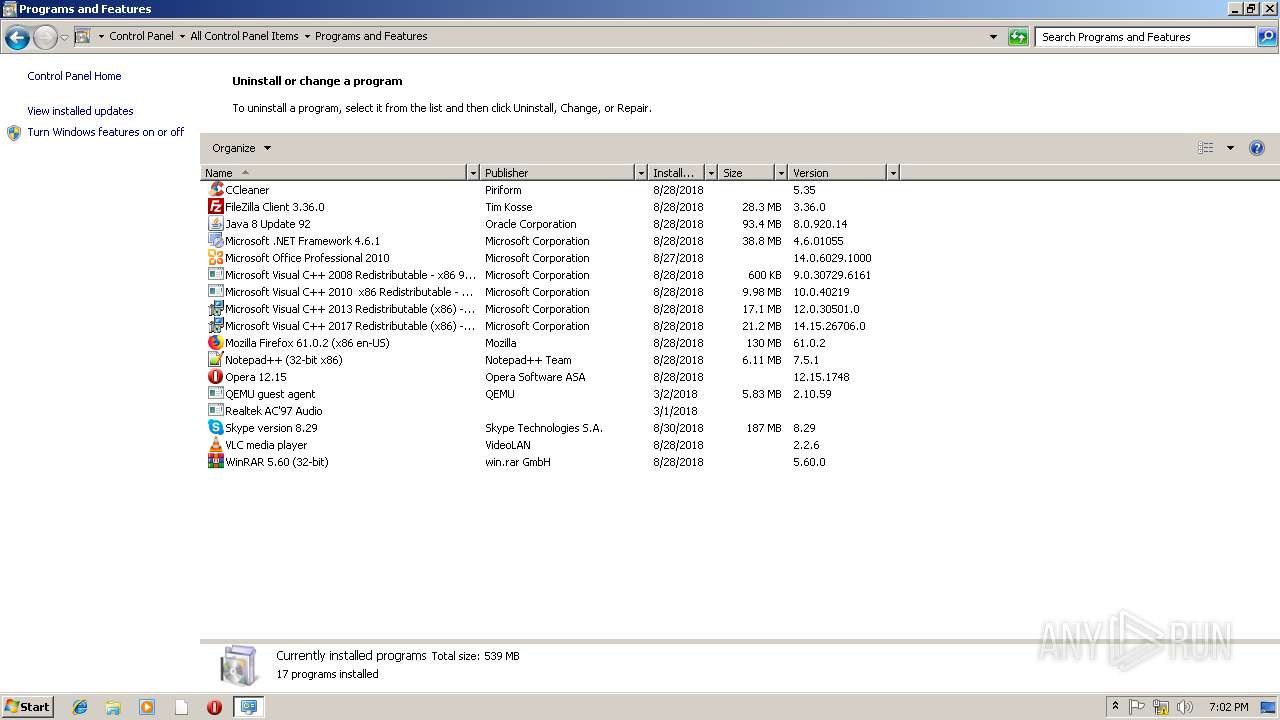Image resolution: width=1280 pixels, height=720 pixels.
Task: Click the Mozilla Firefox 61.0.2 icon
Action: [x=215, y=343]
